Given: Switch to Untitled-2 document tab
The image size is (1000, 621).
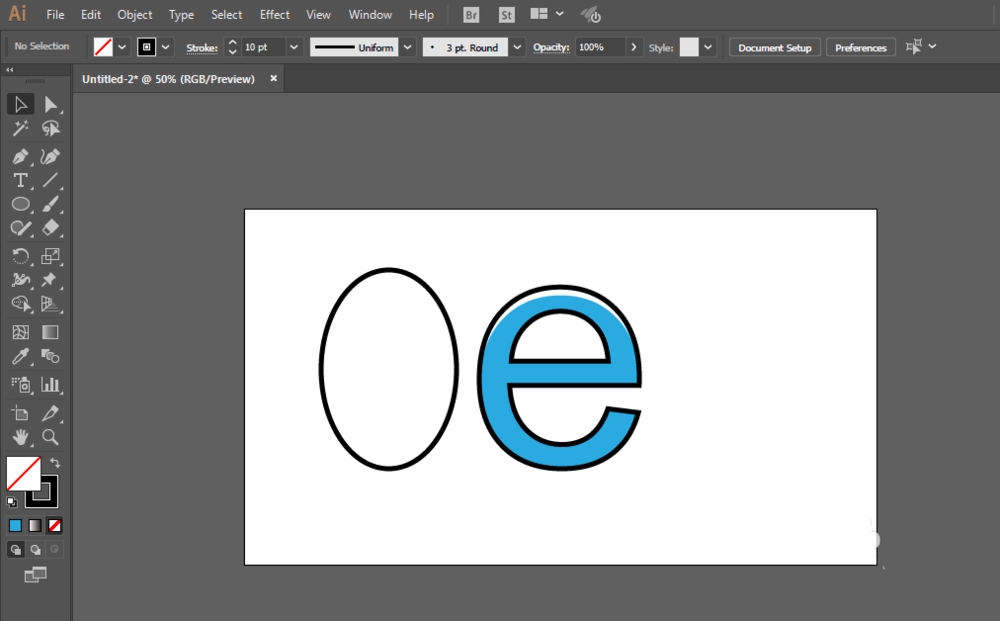Looking at the screenshot, I should point(168,79).
